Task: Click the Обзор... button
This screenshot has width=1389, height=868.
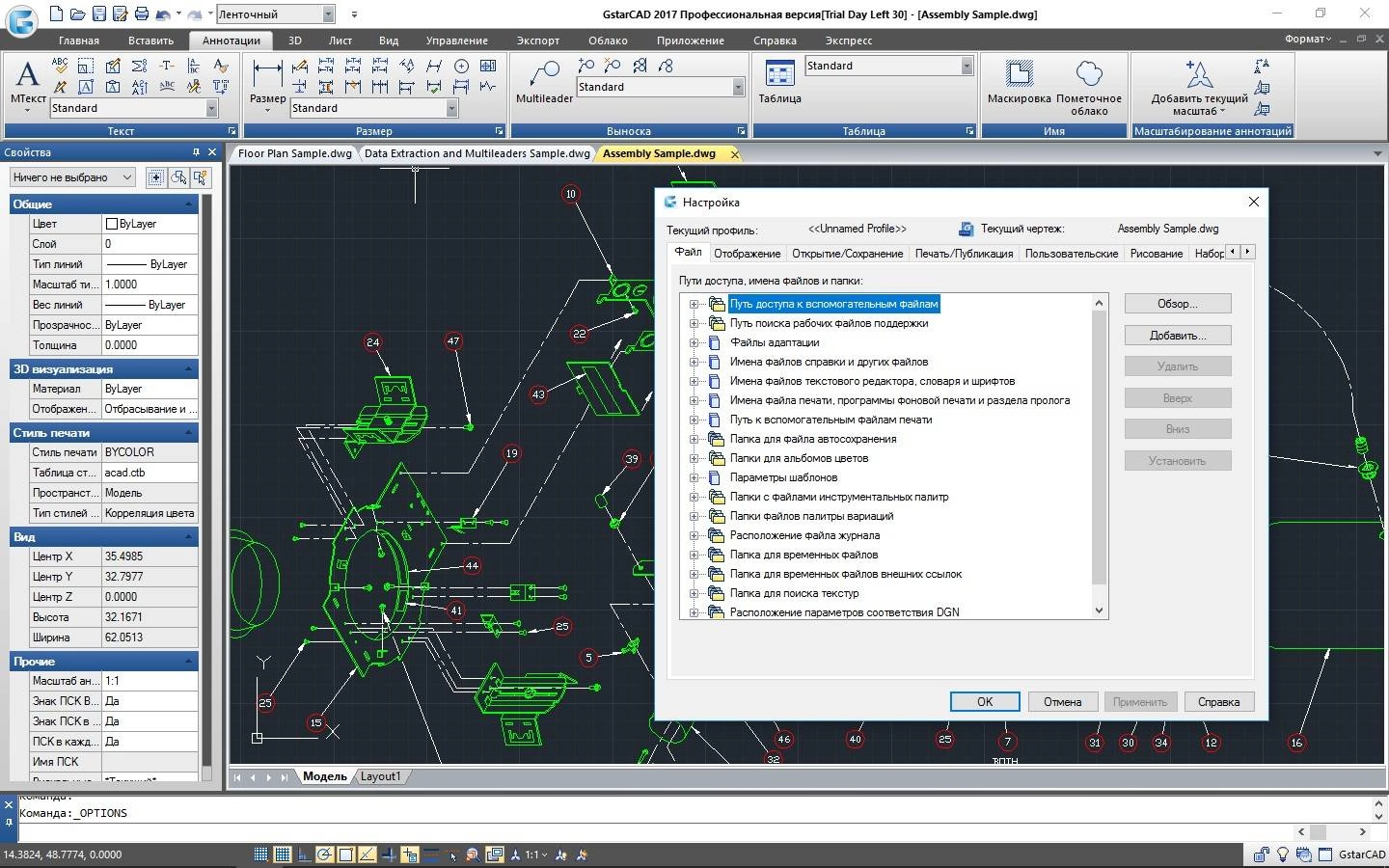Action: coord(1178,304)
